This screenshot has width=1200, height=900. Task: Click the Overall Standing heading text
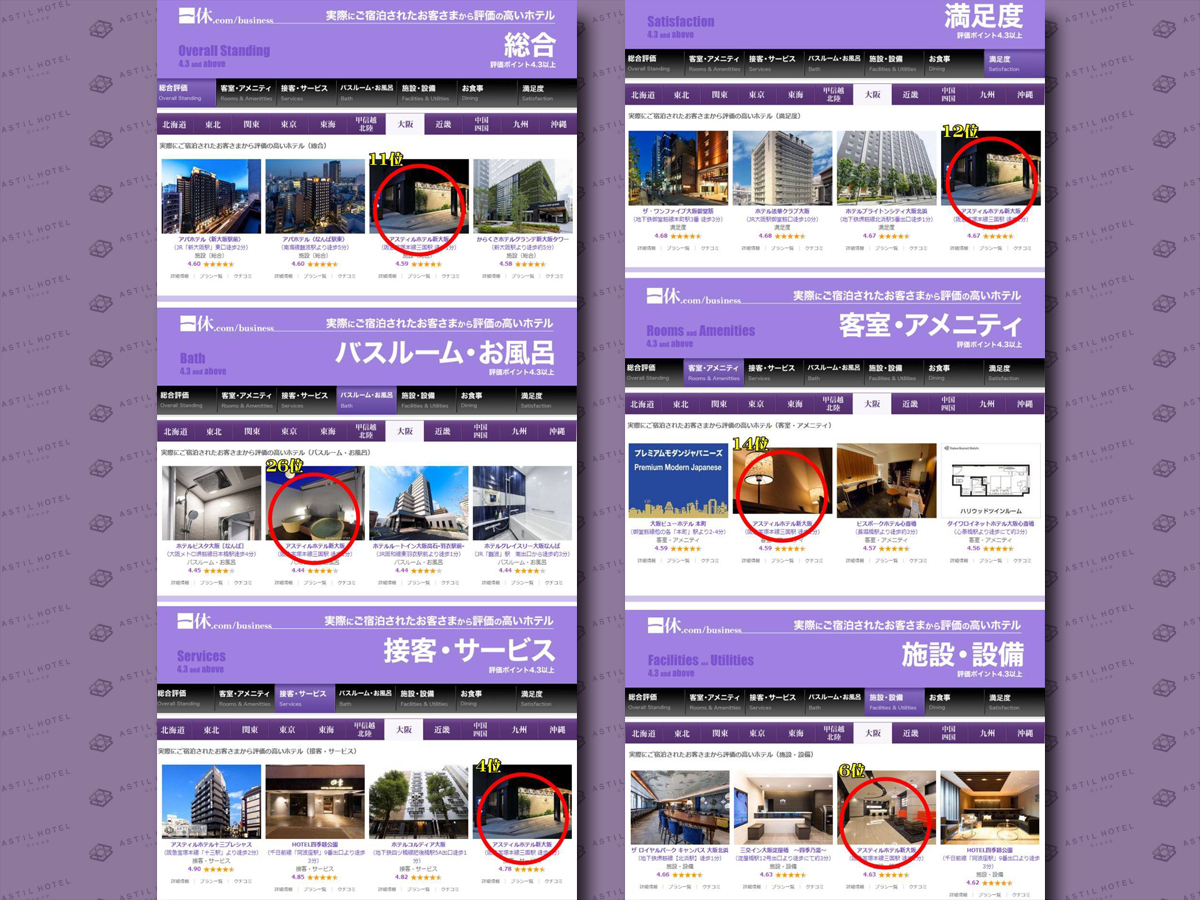pos(224,50)
